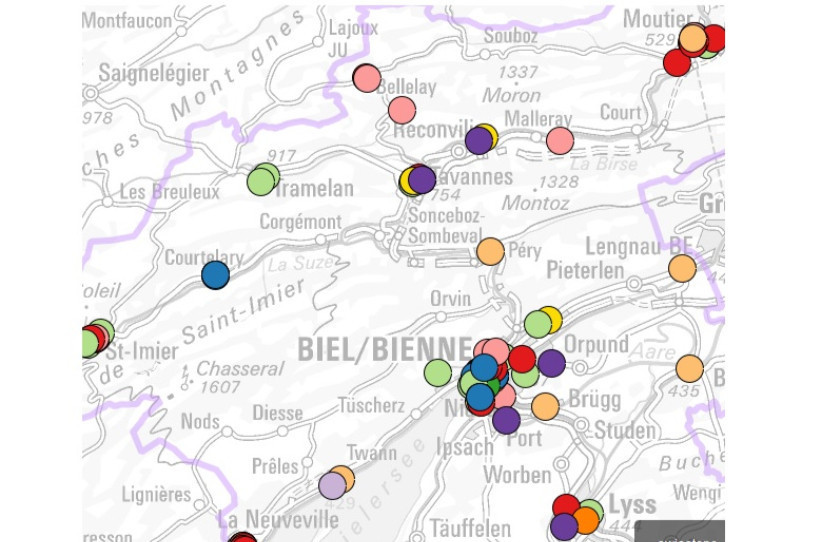Select the Saignelégier town label
Viewport: 813px width, 542px height.
pyautogui.click(x=154, y=73)
